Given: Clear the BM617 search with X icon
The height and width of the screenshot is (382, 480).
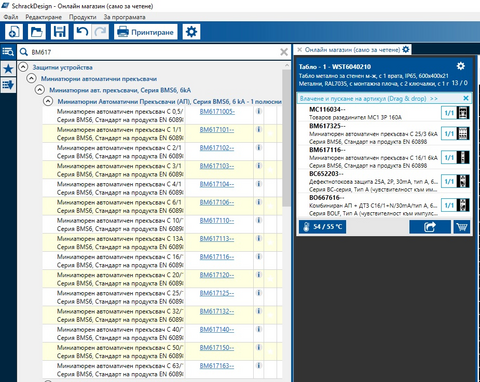Looking at the screenshot, I should pos(284,52).
